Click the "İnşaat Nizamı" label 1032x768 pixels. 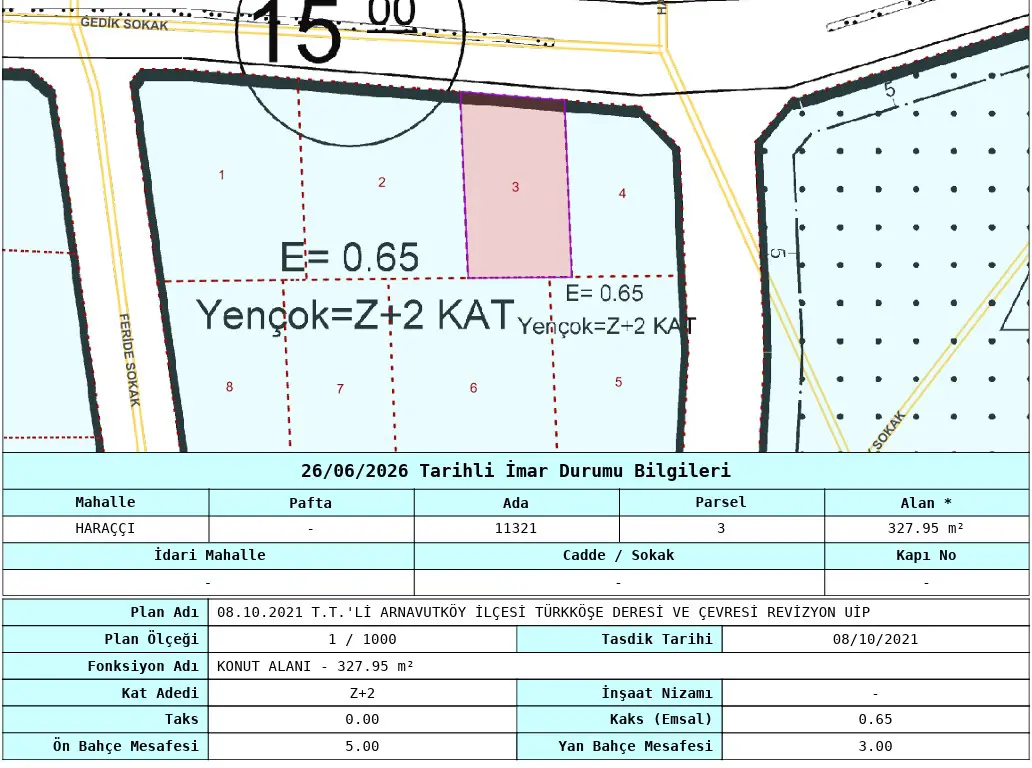click(657, 693)
